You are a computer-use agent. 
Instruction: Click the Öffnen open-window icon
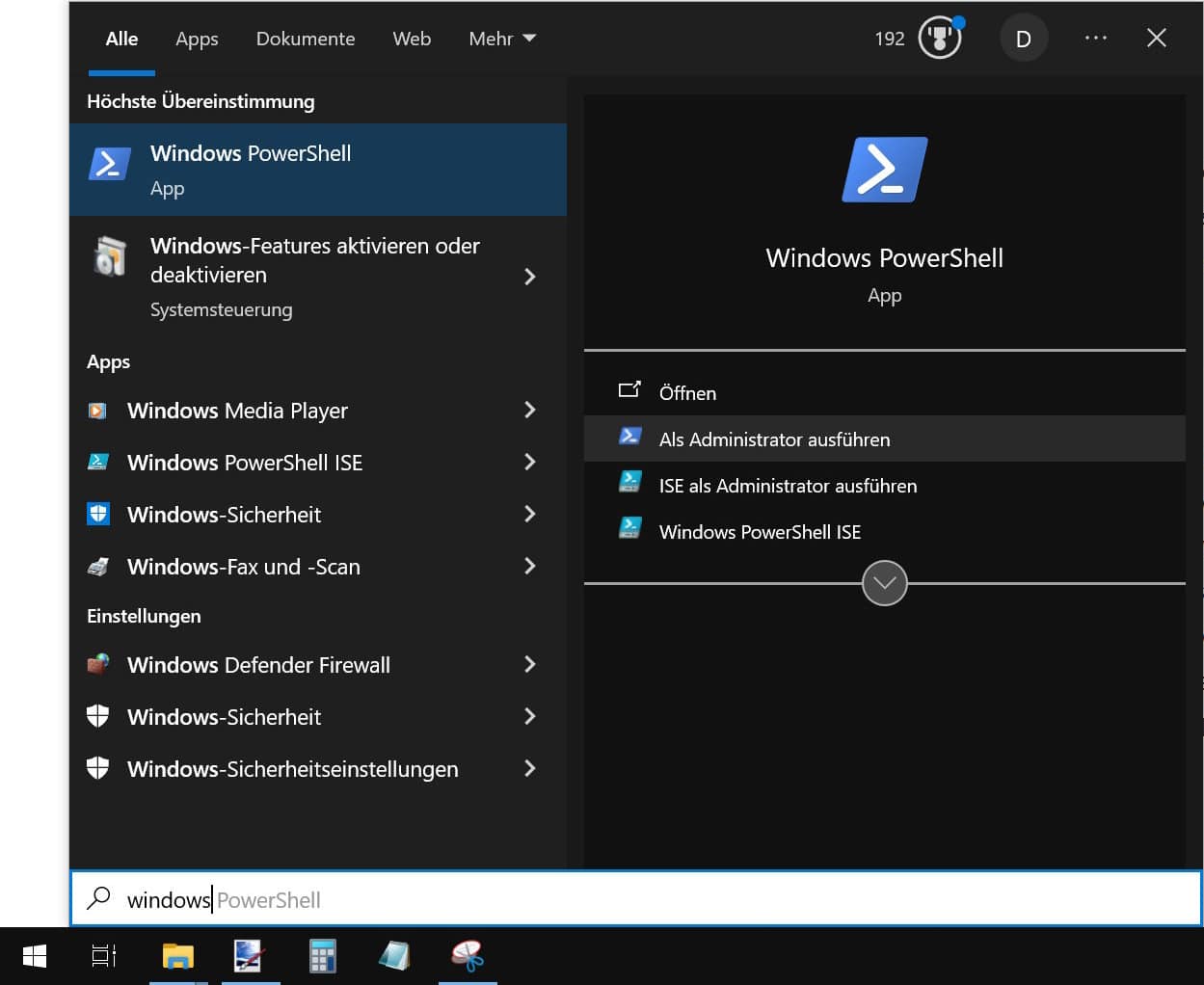tap(629, 390)
